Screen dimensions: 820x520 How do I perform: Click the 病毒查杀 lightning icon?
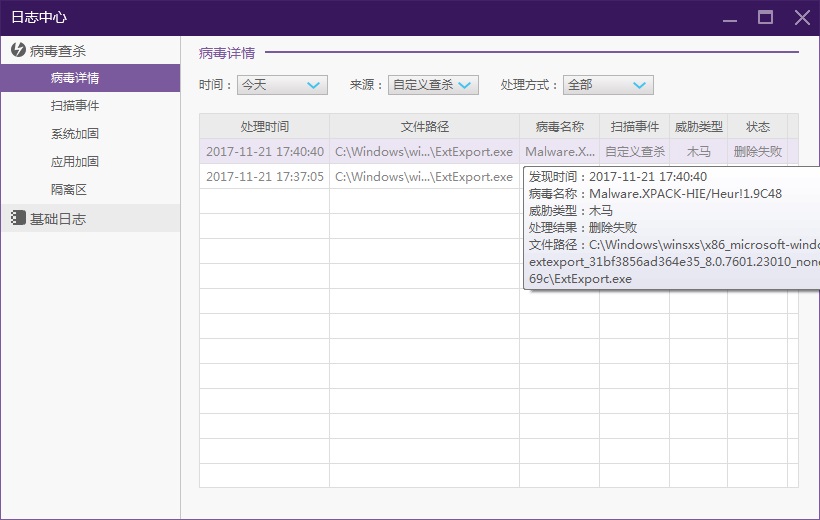(x=18, y=50)
